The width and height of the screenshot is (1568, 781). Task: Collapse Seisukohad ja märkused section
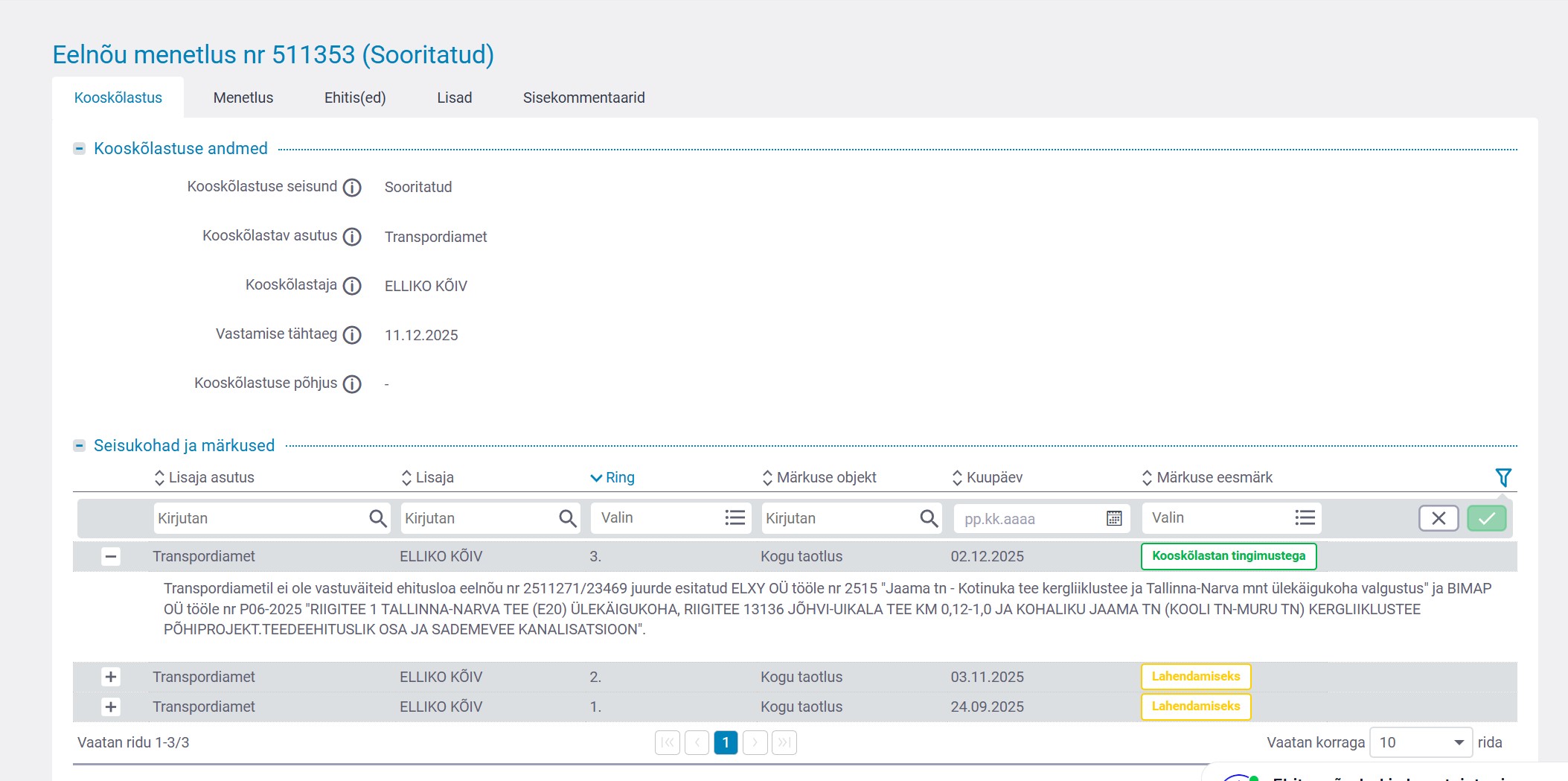(80, 446)
